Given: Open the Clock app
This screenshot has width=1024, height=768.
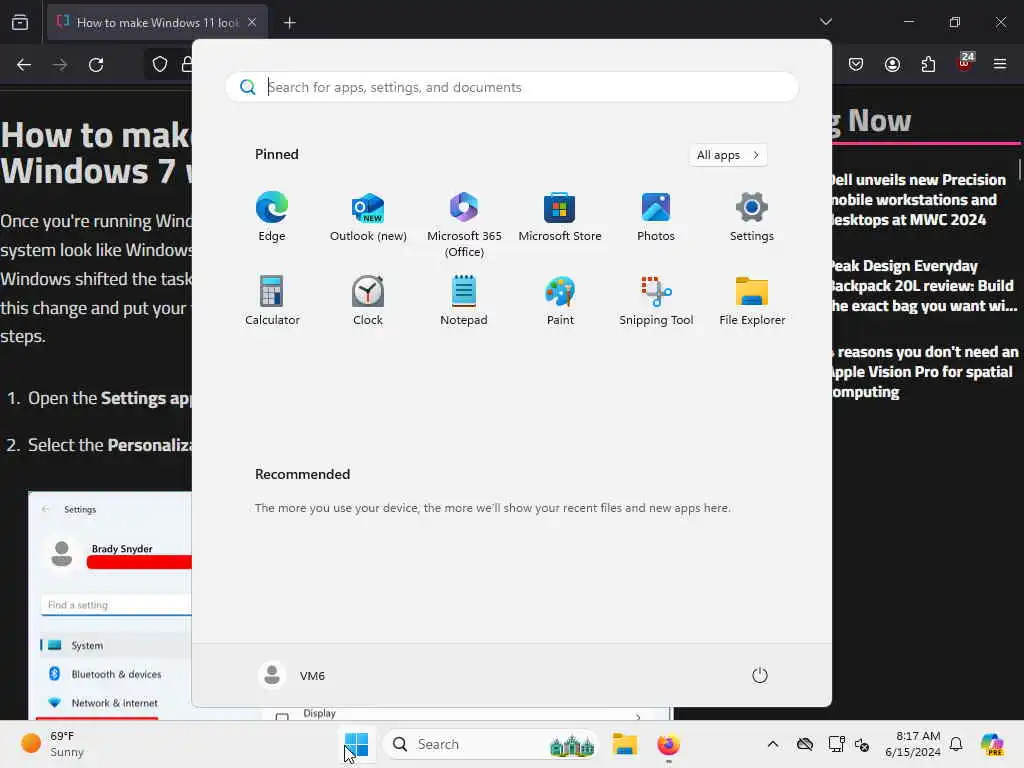Looking at the screenshot, I should [368, 300].
